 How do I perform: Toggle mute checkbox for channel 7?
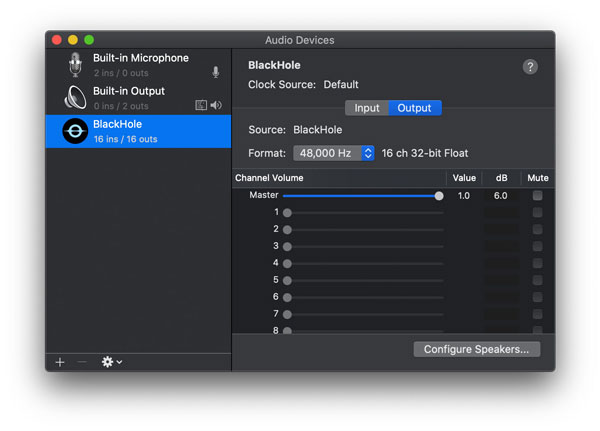tap(537, 314)
